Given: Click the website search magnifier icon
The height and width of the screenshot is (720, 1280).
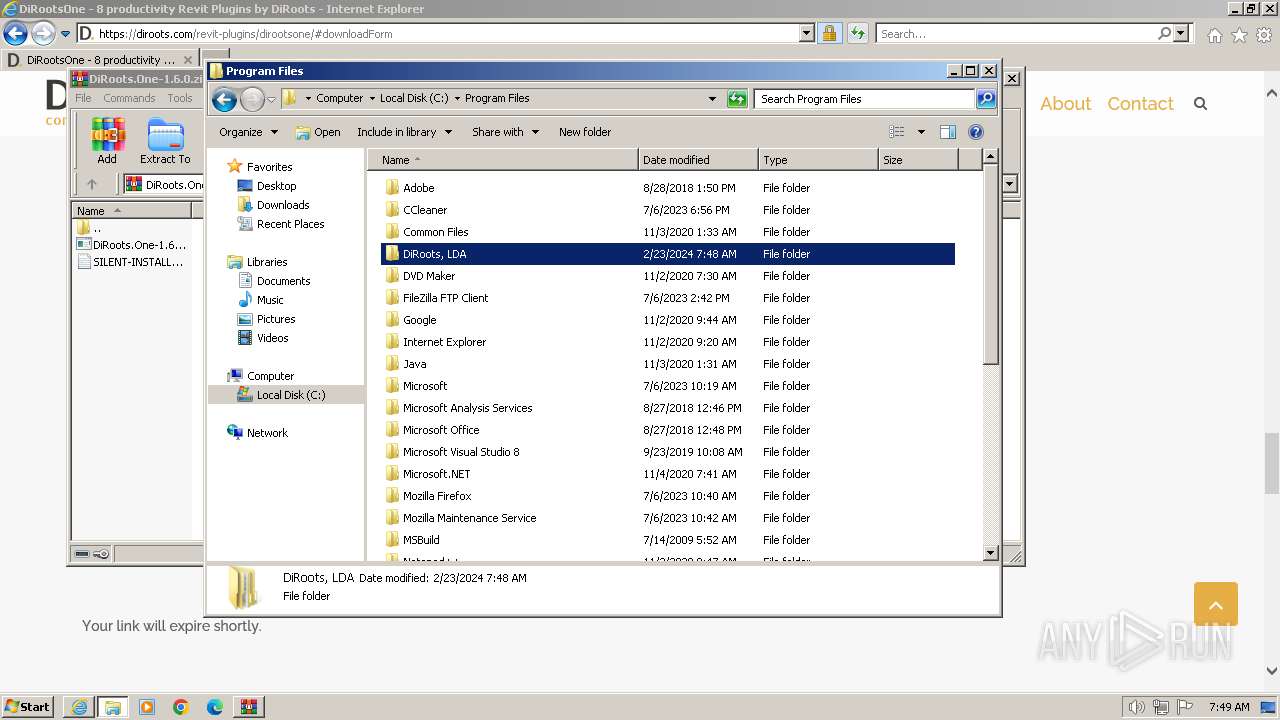Looking at the screenshot, I should point(1201,104).
